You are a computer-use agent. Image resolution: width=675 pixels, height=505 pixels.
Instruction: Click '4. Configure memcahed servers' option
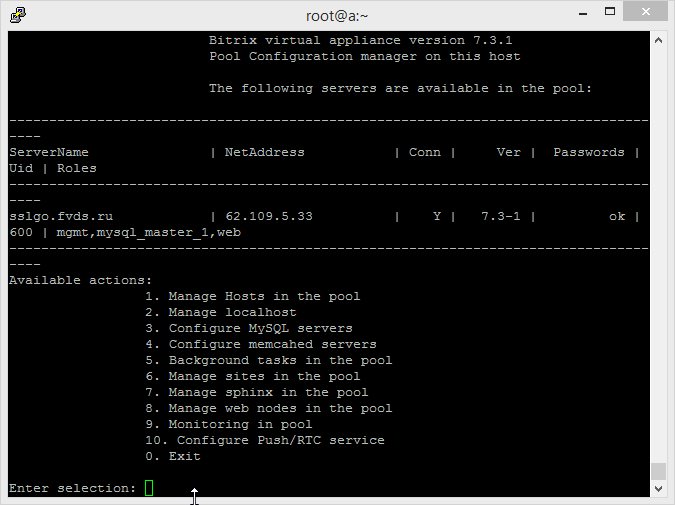(261, 344)
